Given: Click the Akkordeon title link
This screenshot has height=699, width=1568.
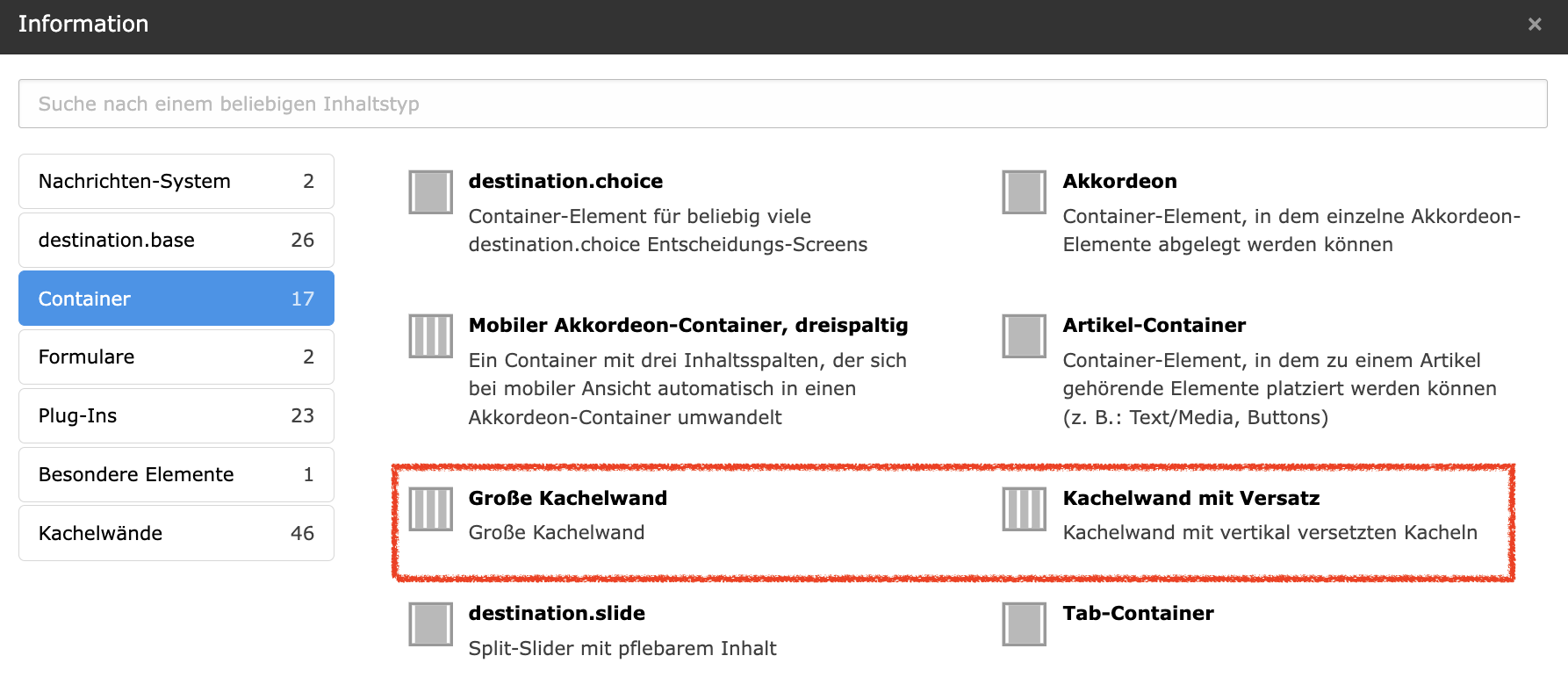Looking at the screenshot, I should 1119,181.
